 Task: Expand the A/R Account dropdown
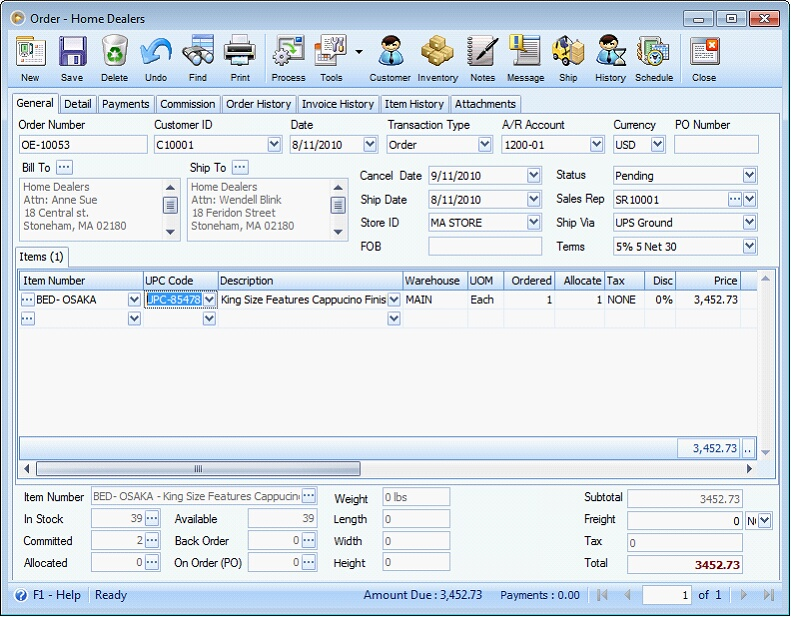[596, 145]
